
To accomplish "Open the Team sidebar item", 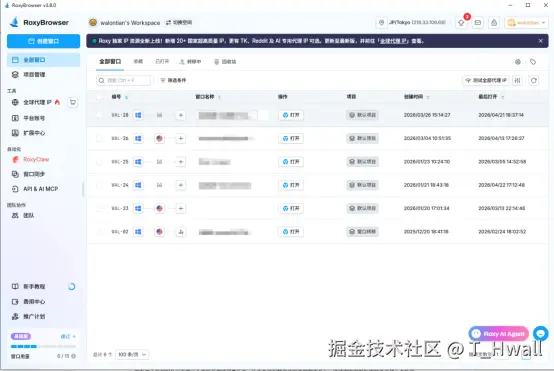I will click(x=43, y=215).
